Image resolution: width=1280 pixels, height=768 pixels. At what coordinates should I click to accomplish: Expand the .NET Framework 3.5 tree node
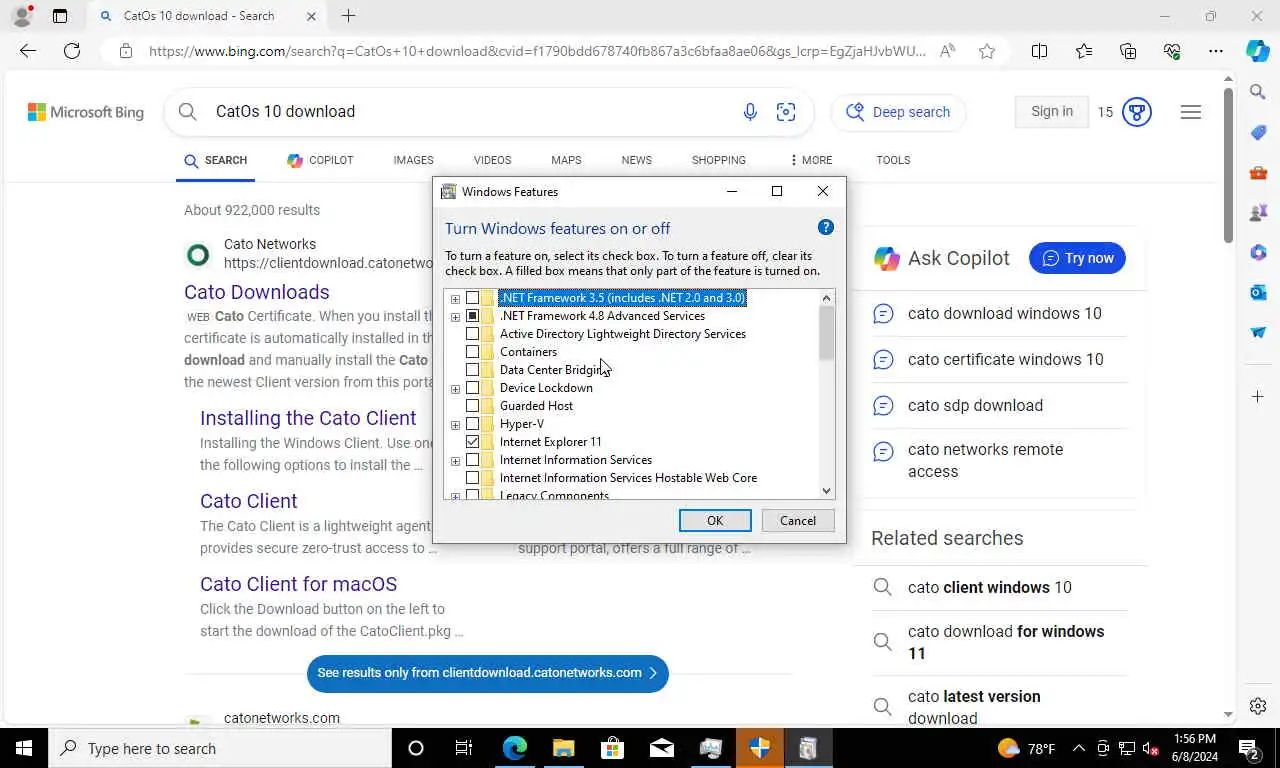click(x=455, y=299)
